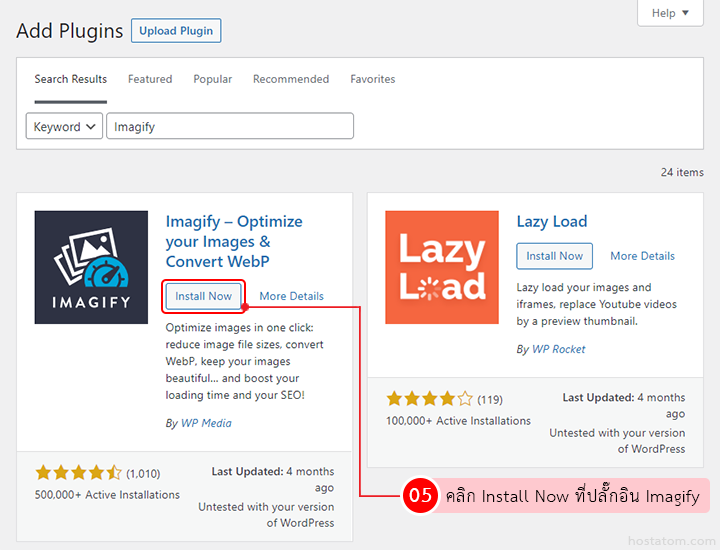Expand the Keyword search type dropdown

(x=64, y=127)
